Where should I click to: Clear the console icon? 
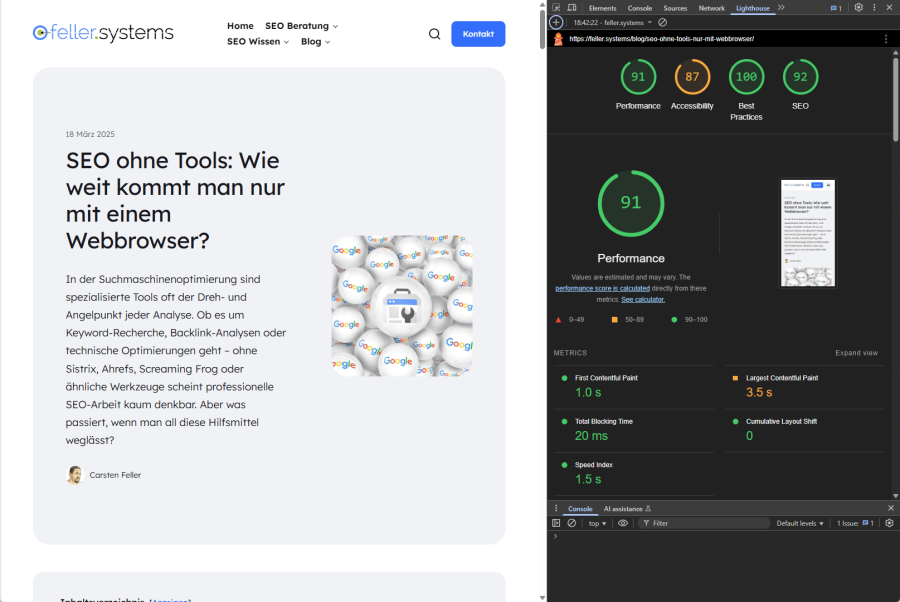tap(572, 523)
